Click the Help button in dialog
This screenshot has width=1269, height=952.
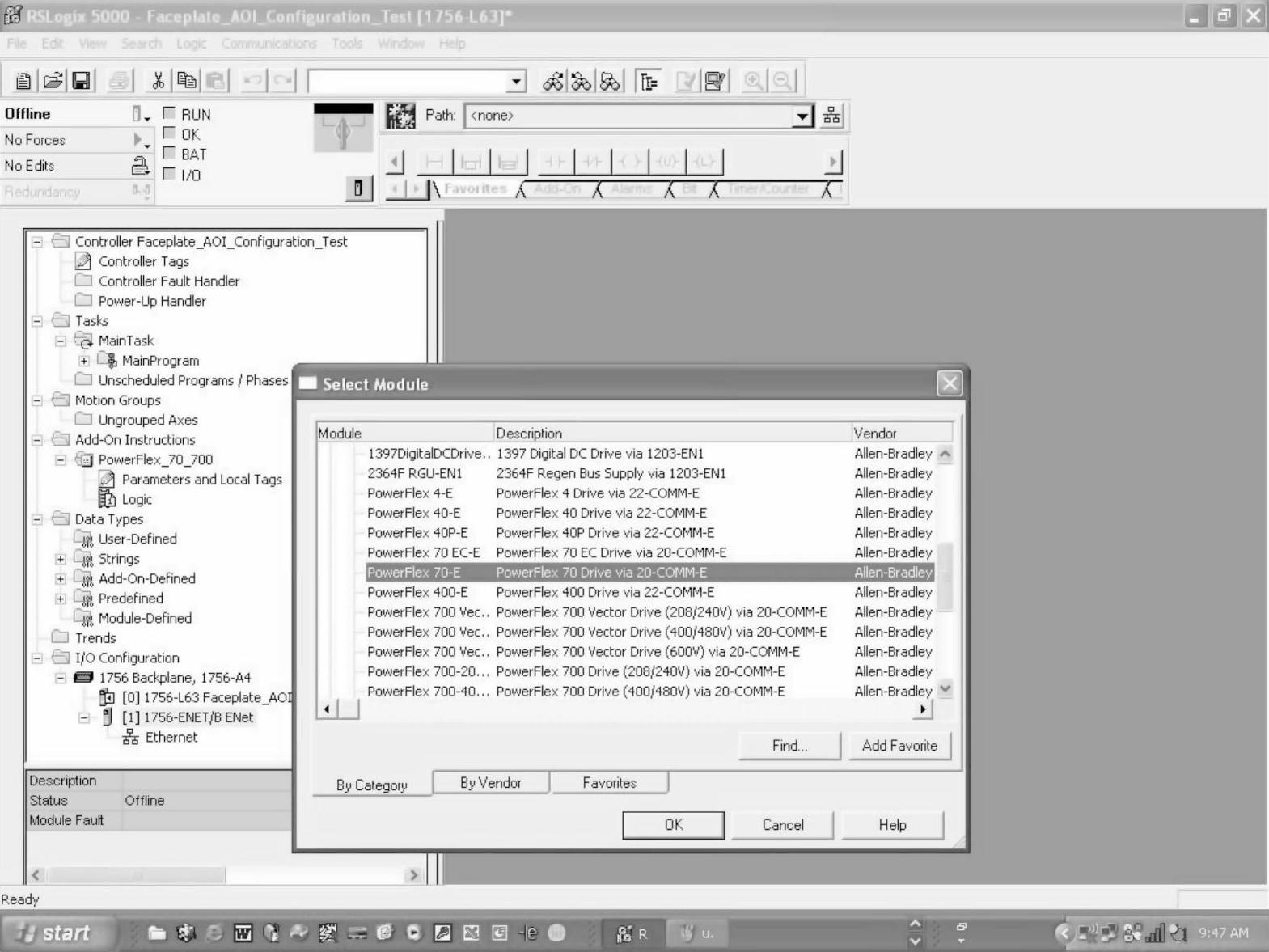pos(893,825)
